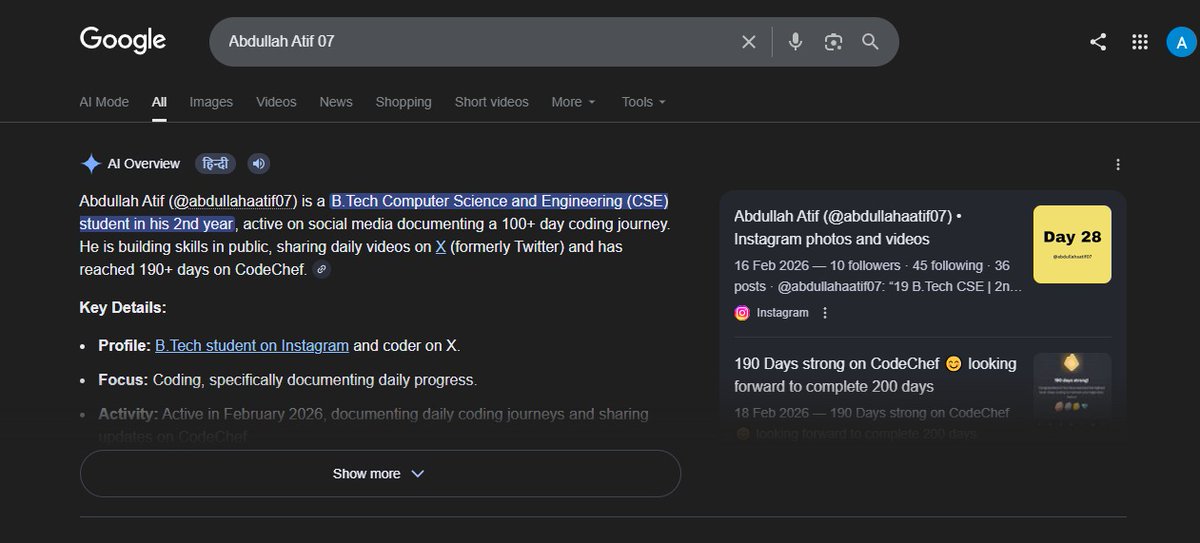Image resolution: width=1200 pixels, height=543 pixels.
Task: Go to the News tab
Action: pos(336,102)
